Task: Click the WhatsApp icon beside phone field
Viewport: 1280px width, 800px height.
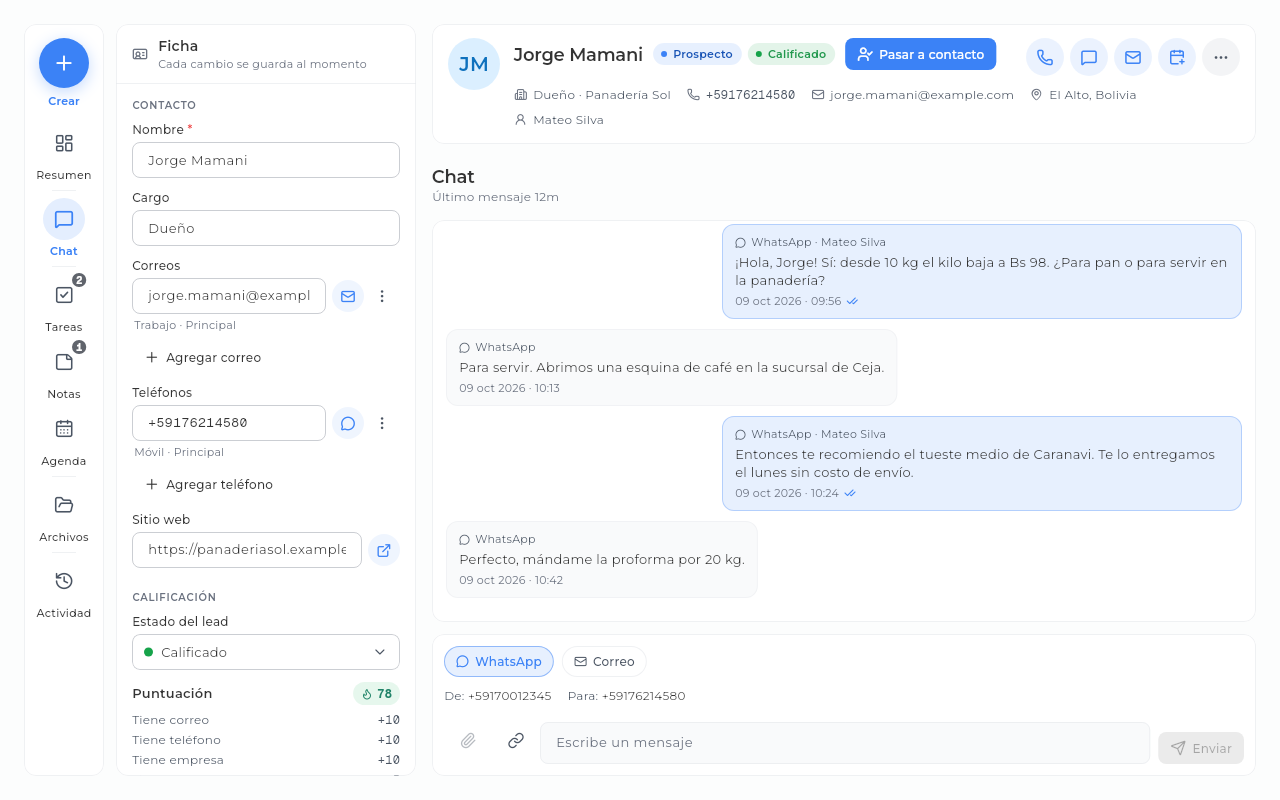Action: (348, 423)
